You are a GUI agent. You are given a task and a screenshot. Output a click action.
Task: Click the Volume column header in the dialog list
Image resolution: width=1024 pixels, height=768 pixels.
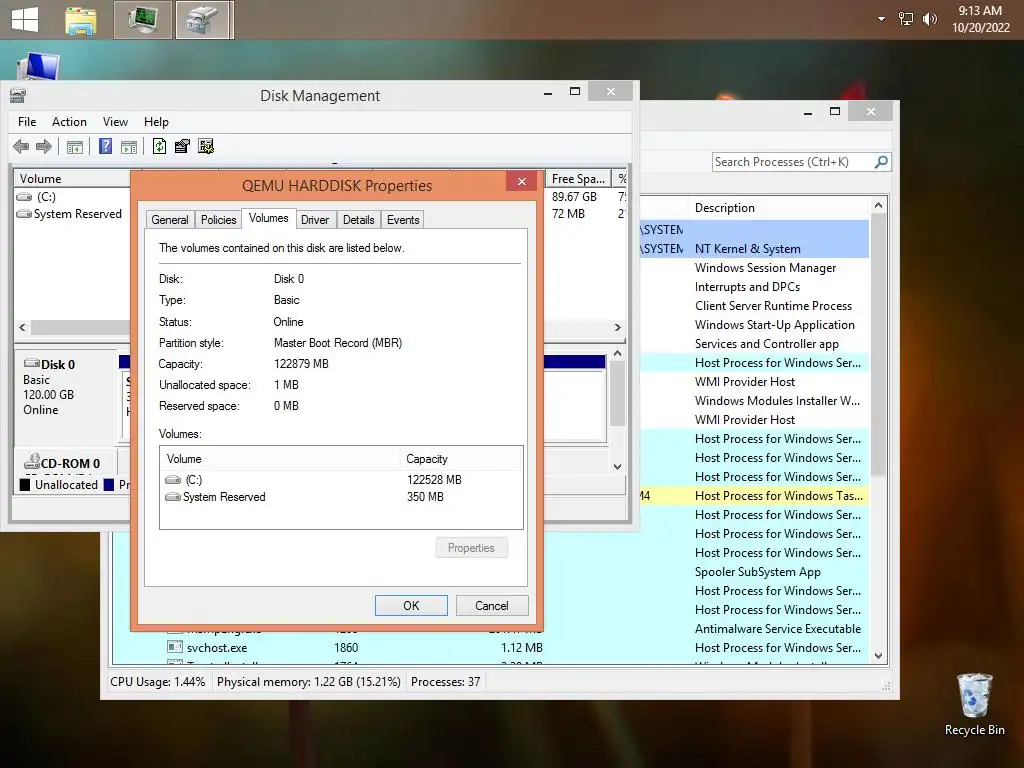(x=280, y=458)
